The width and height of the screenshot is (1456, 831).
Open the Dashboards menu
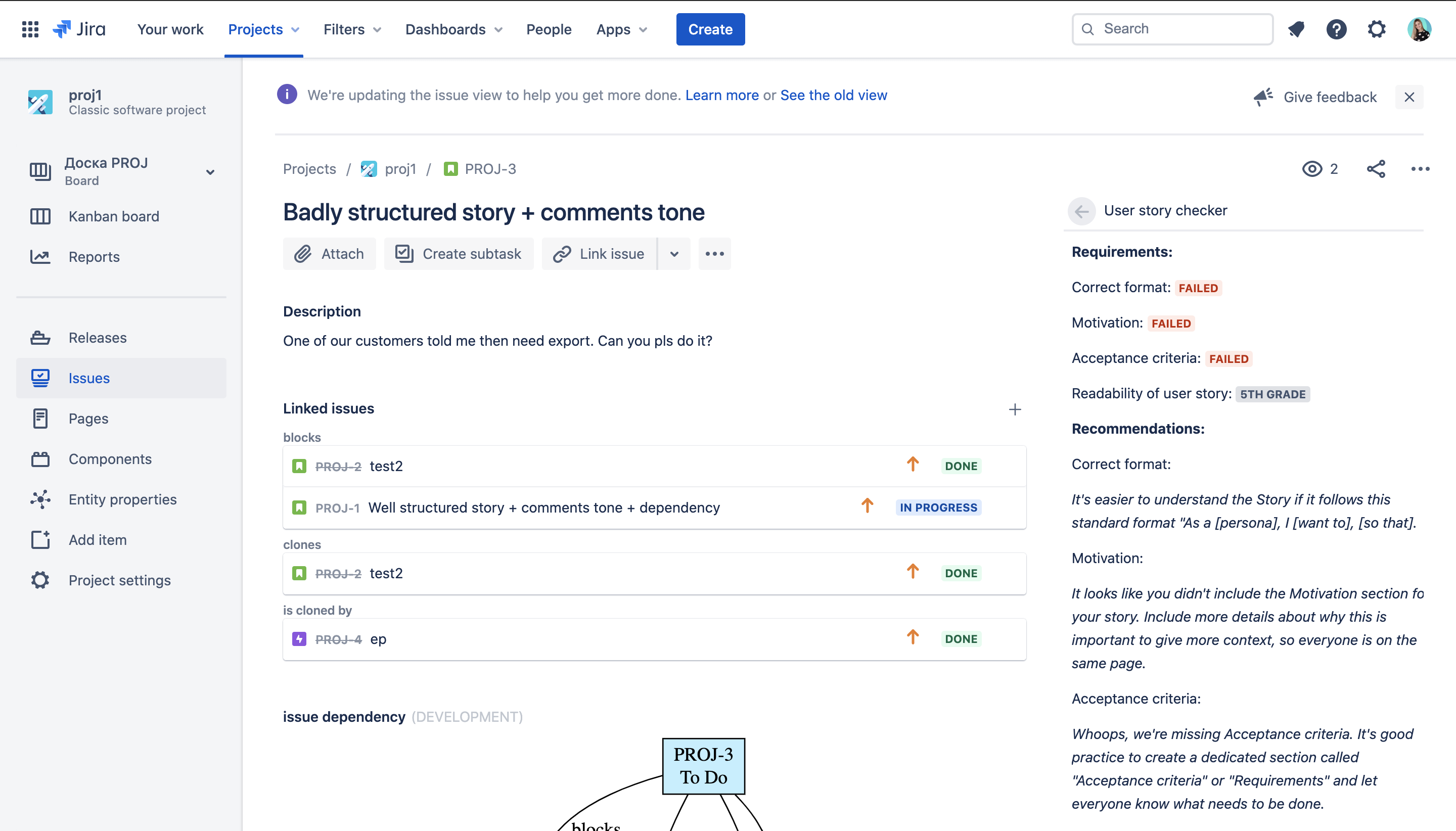click(x=453, y=29)
